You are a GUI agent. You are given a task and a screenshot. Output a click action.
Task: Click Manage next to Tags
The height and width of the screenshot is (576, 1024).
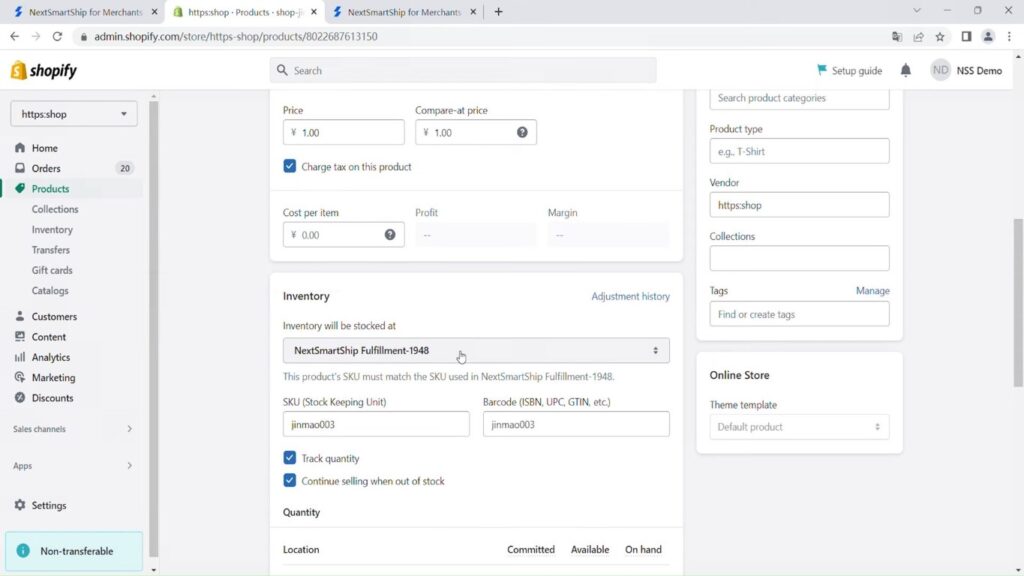tap(872, 290)
